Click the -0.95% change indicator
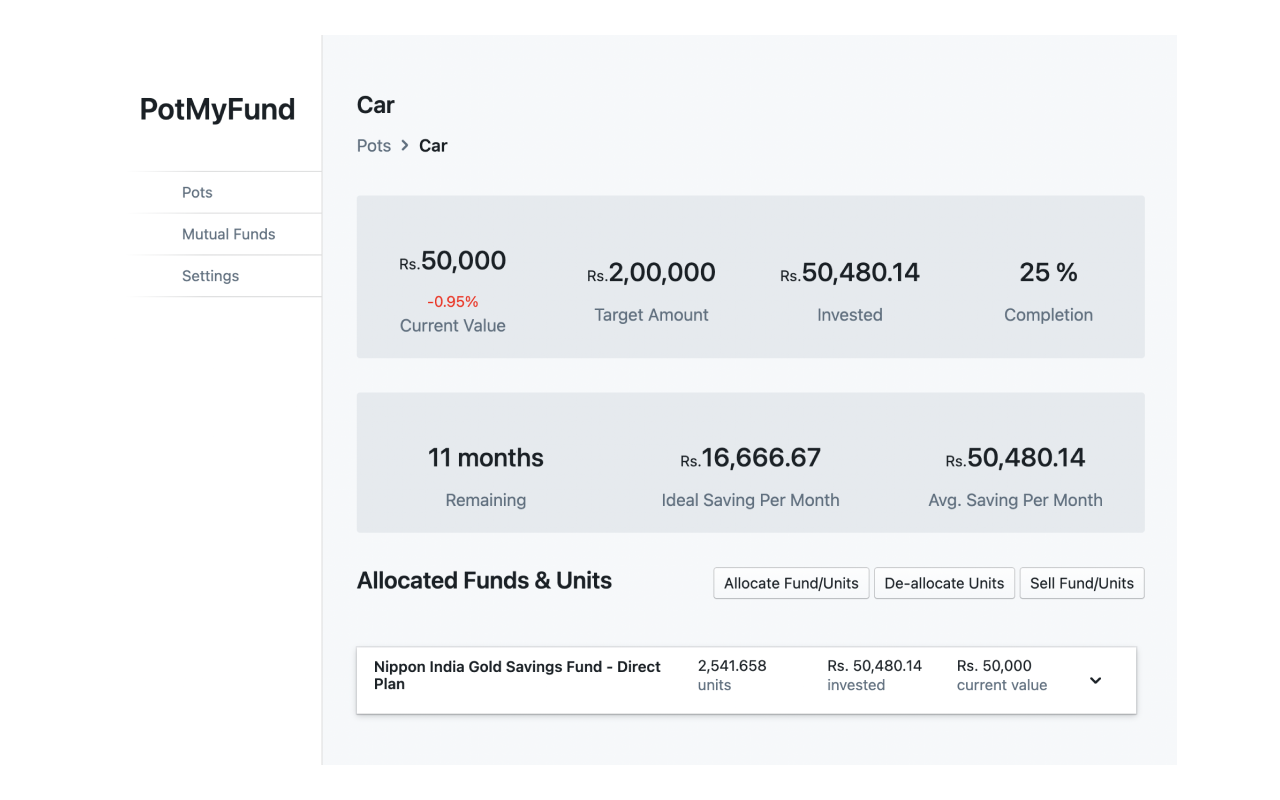Viewport: 1280px width, 800px height. point(452,302)
